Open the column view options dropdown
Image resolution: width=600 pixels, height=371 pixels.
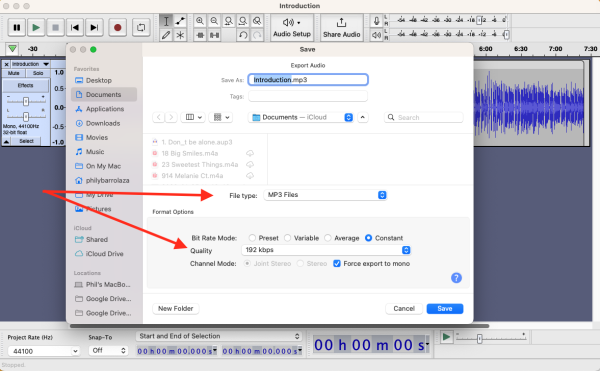pos(194,117)
